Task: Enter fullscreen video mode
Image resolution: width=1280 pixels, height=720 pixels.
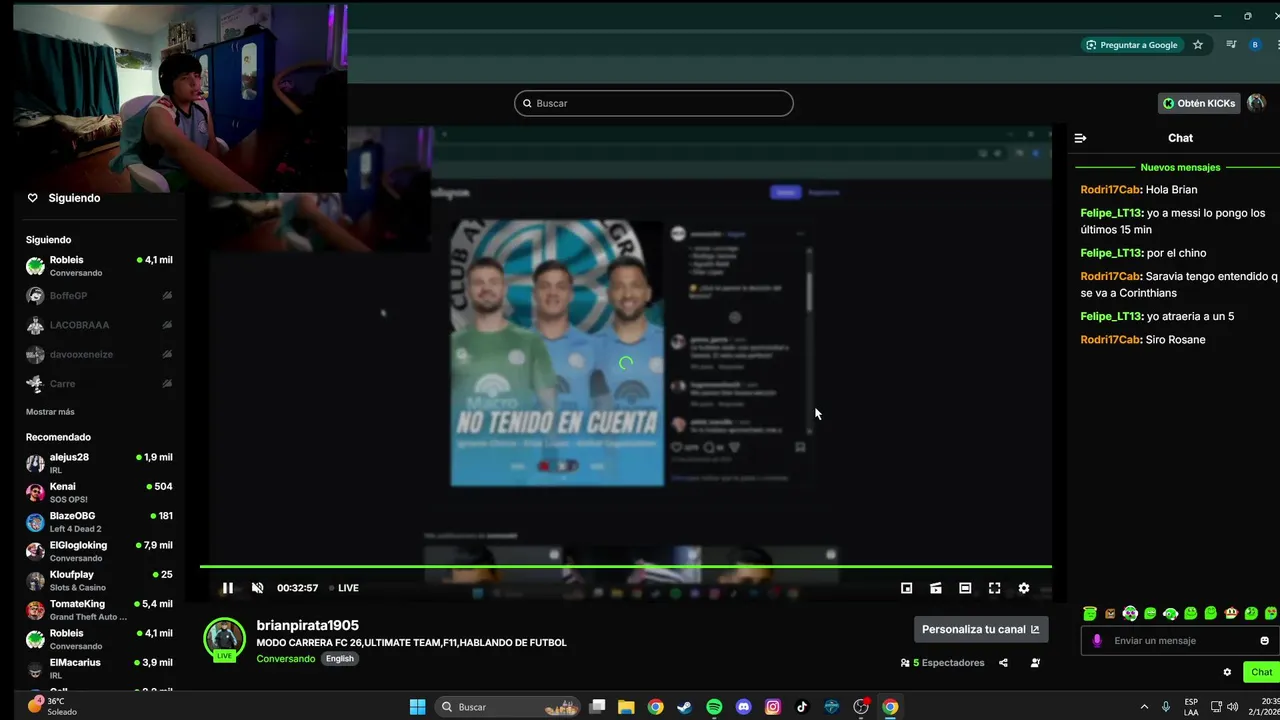Action: pyautogui.click(x=994, y=588)
